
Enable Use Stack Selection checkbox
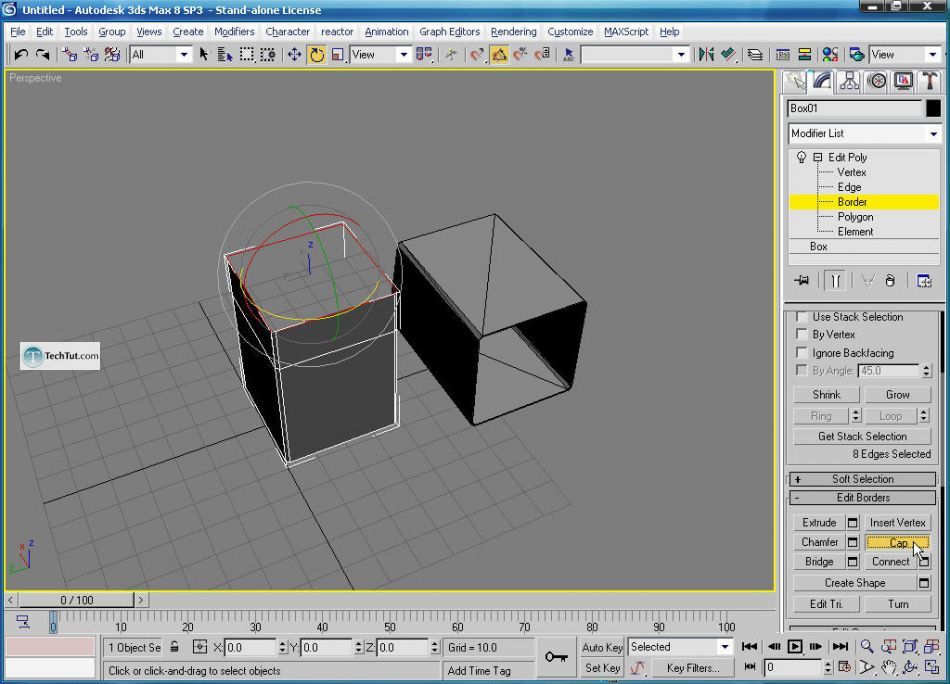coord(801,317)
